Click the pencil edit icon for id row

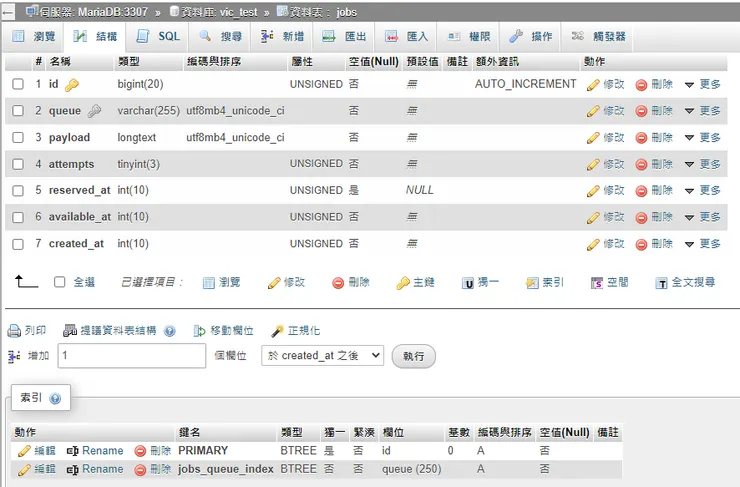coord(593,85)
